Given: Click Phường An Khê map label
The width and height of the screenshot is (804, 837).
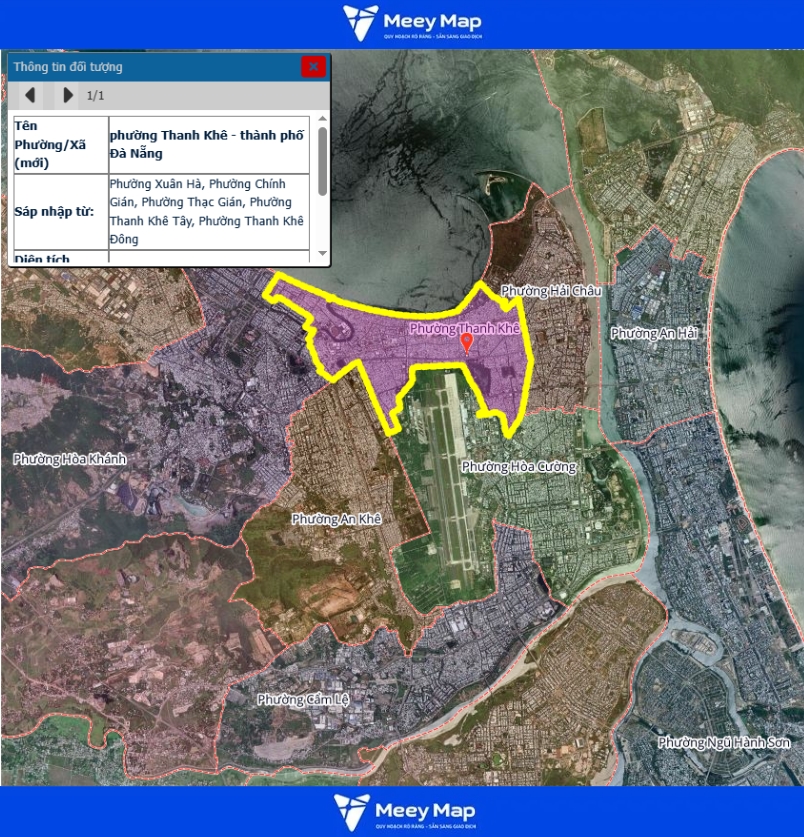Looking at the screenshot, I should point(337,519).
